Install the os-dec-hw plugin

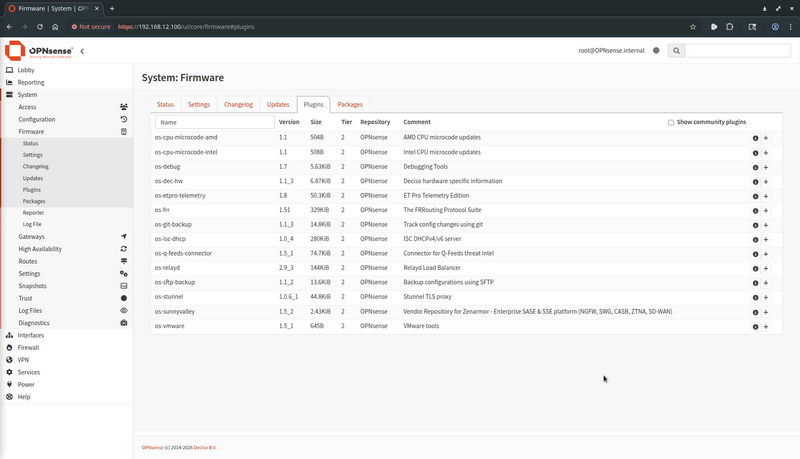pos(766,182)
